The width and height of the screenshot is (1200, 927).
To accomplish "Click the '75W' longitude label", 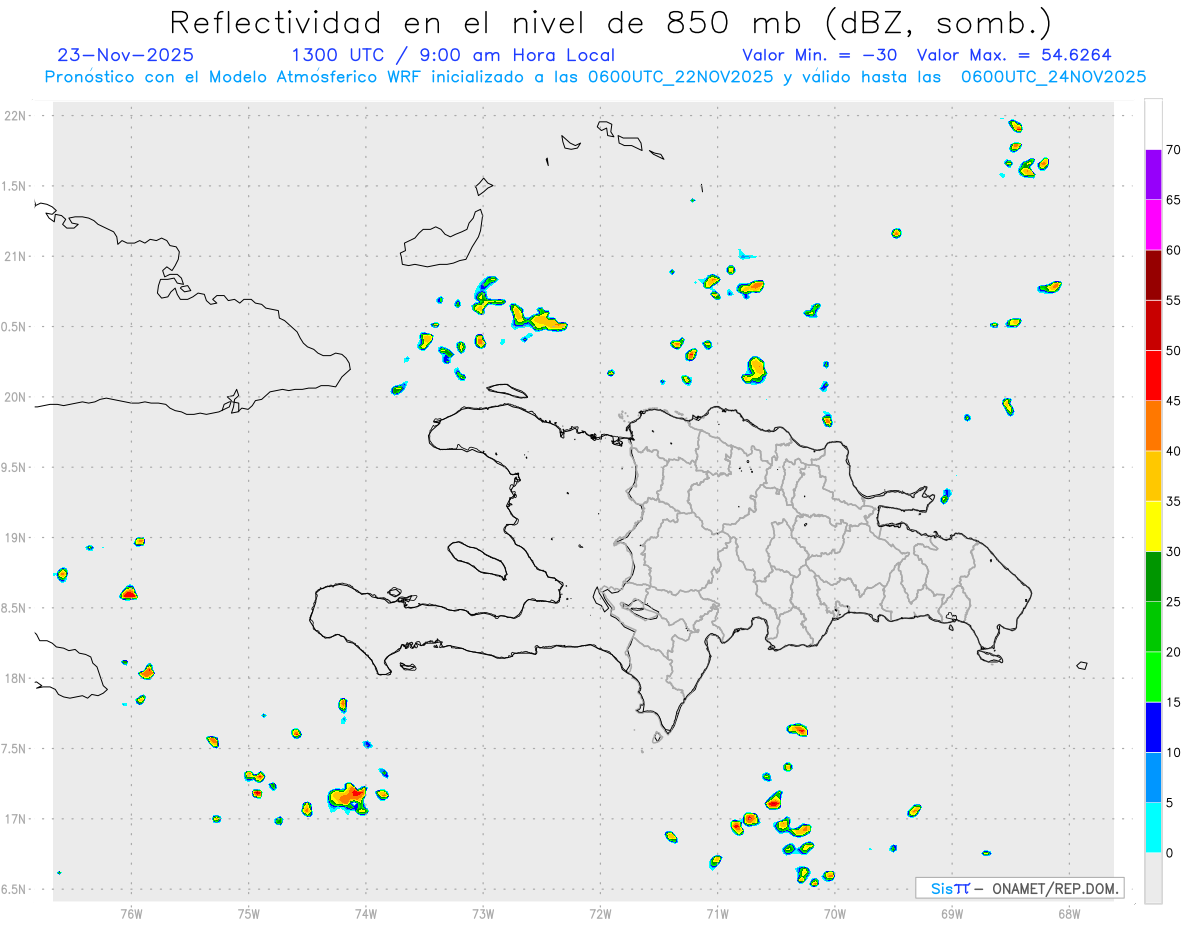I will click(249, 913).
